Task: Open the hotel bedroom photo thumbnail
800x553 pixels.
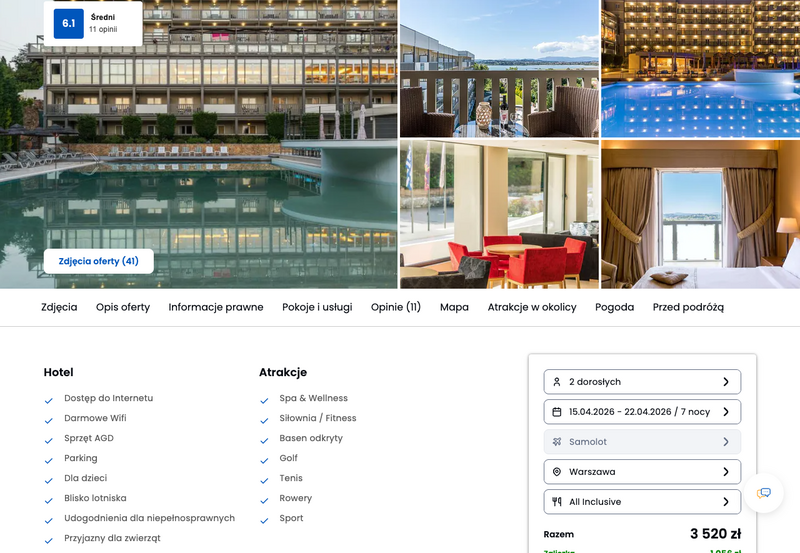Action: (x=701, y=214)
